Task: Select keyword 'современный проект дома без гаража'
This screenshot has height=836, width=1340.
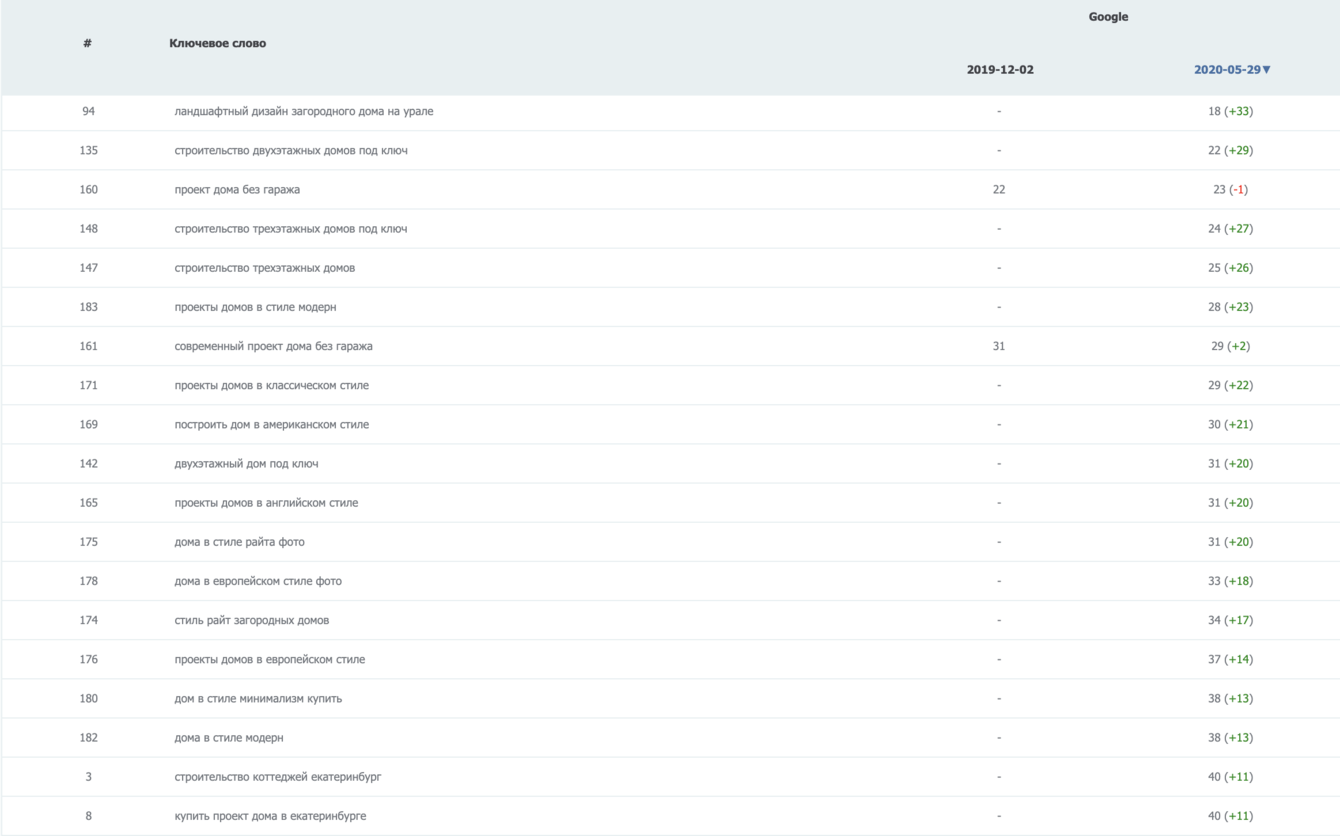Action: click(x=274, y=346)
